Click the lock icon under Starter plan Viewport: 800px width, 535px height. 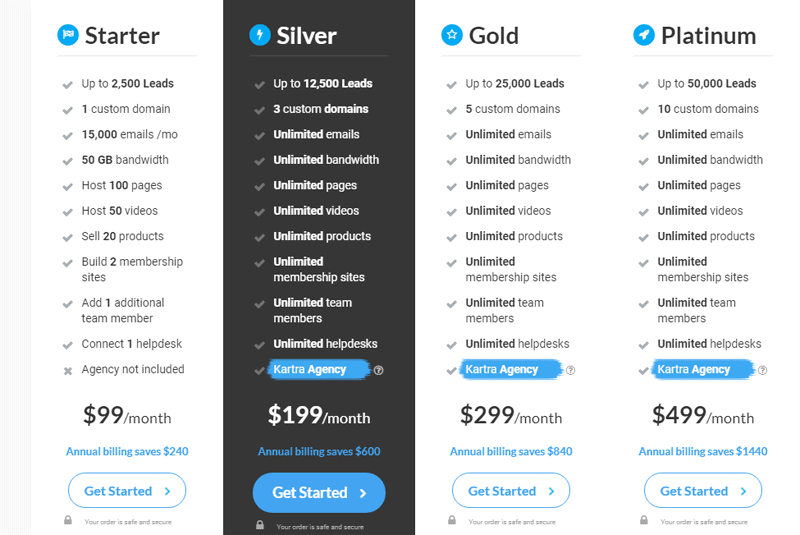coord(68,520)
